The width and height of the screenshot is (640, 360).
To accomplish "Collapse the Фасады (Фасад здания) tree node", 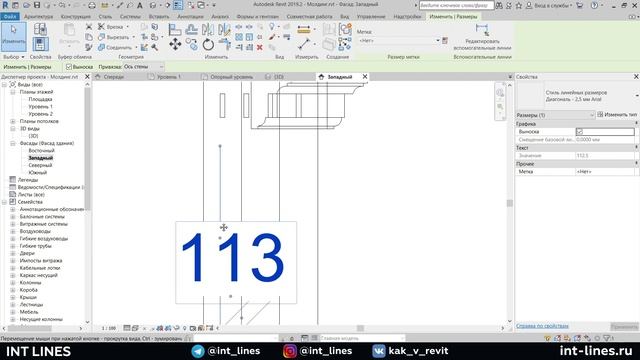I will (13, 143).
